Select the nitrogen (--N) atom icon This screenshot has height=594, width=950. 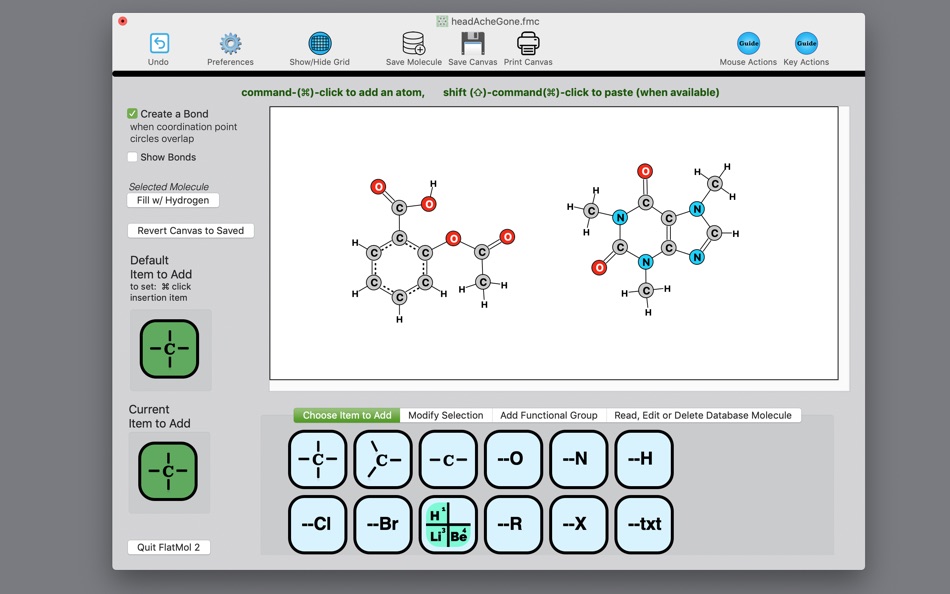(578, 459)
